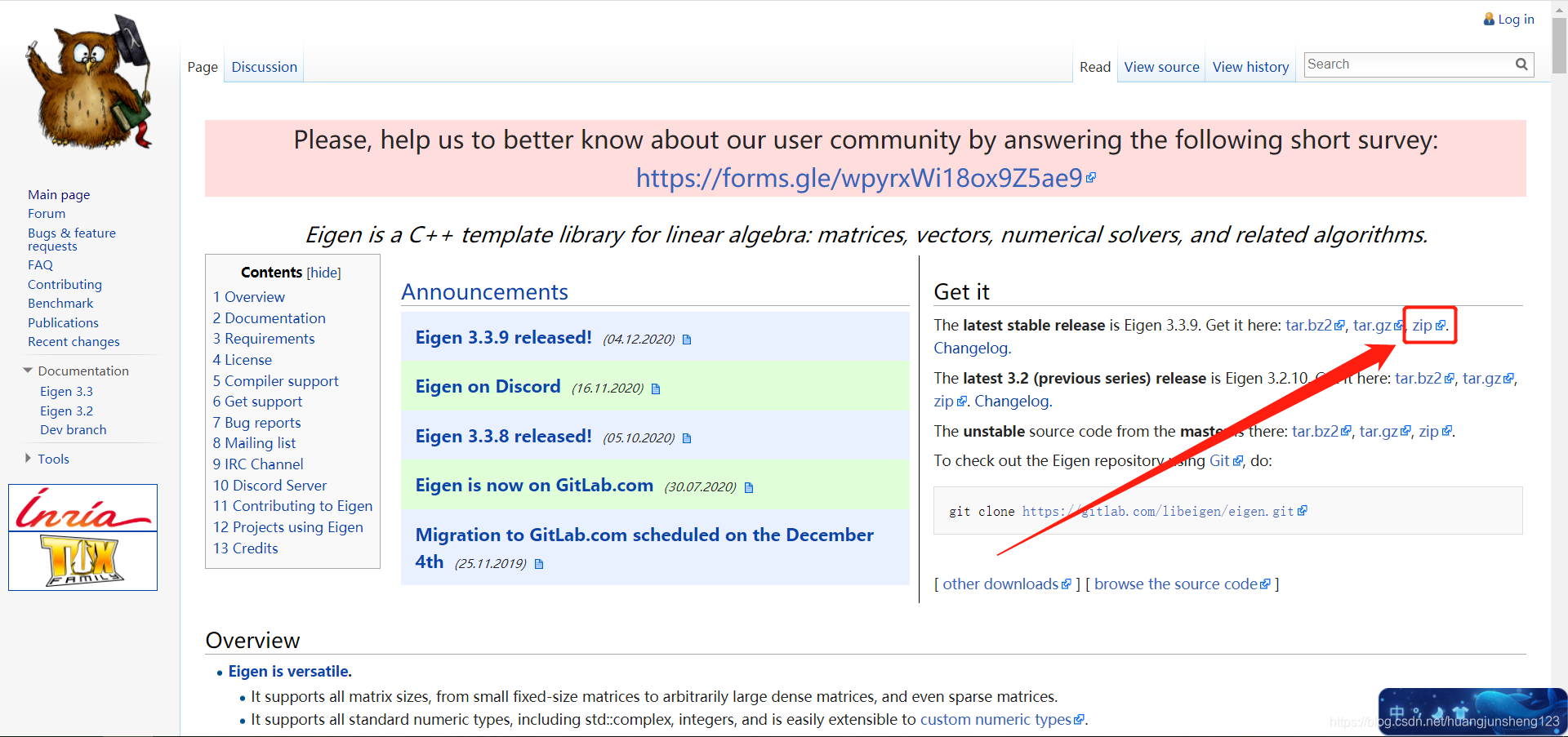Open the Contributing sidebar link
This screenshot has height=737, width=1568.
click(x=65, y=284)
